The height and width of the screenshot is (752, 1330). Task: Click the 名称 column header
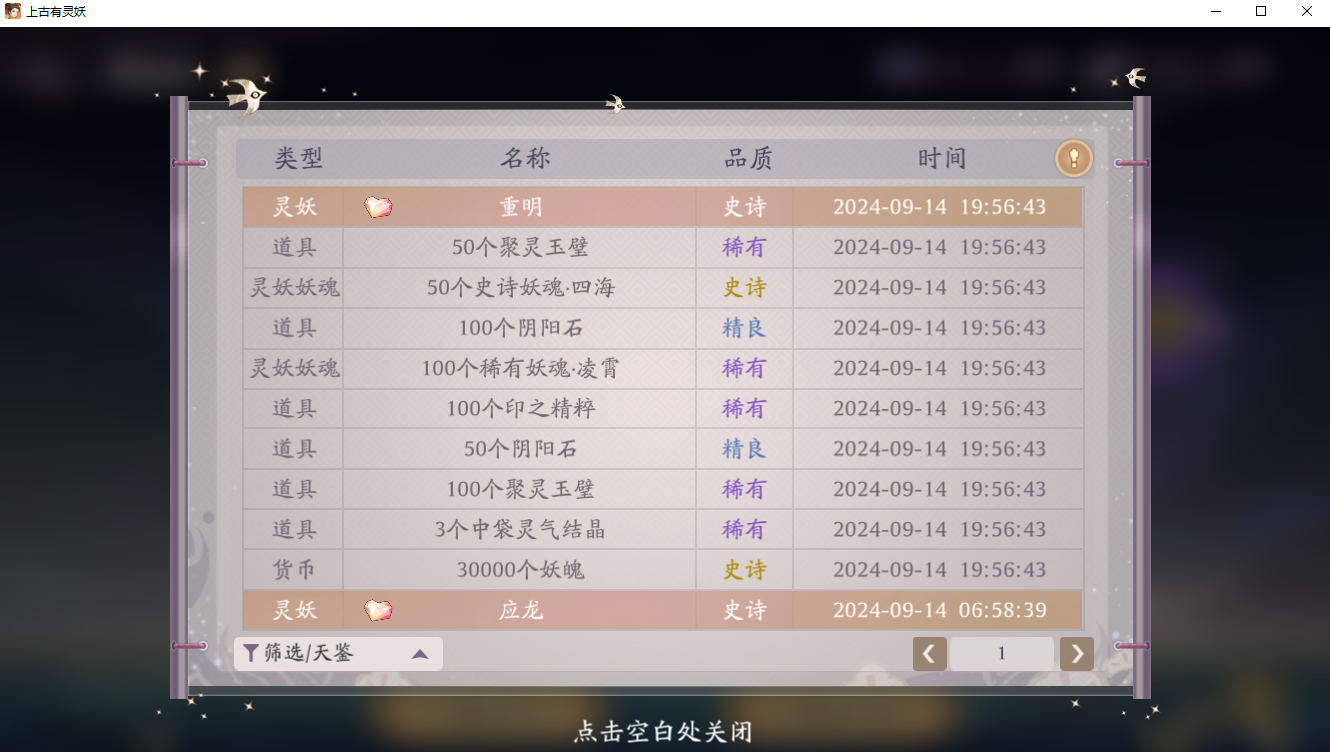526,158
